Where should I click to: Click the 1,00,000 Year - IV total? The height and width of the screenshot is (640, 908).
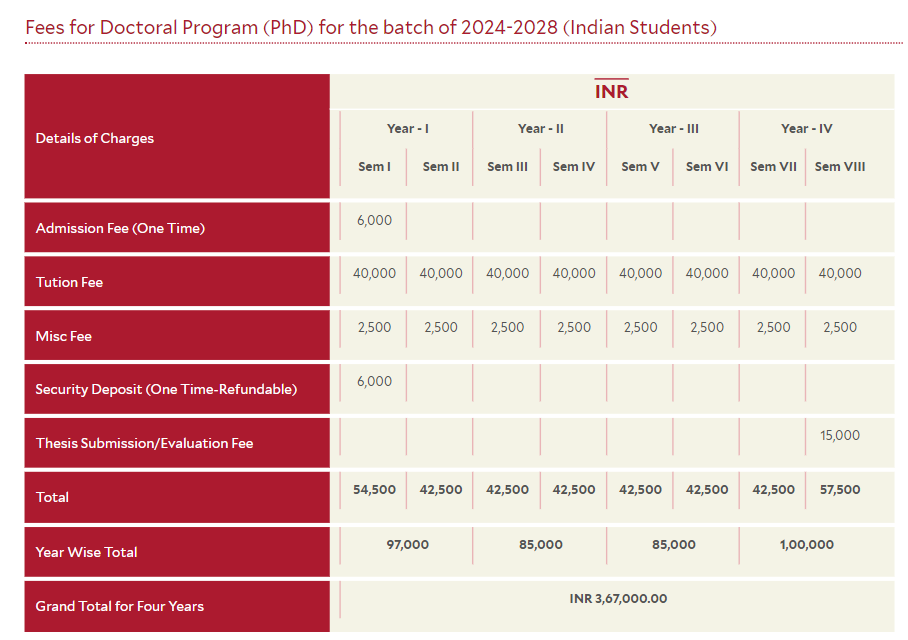tap(806, 545)
